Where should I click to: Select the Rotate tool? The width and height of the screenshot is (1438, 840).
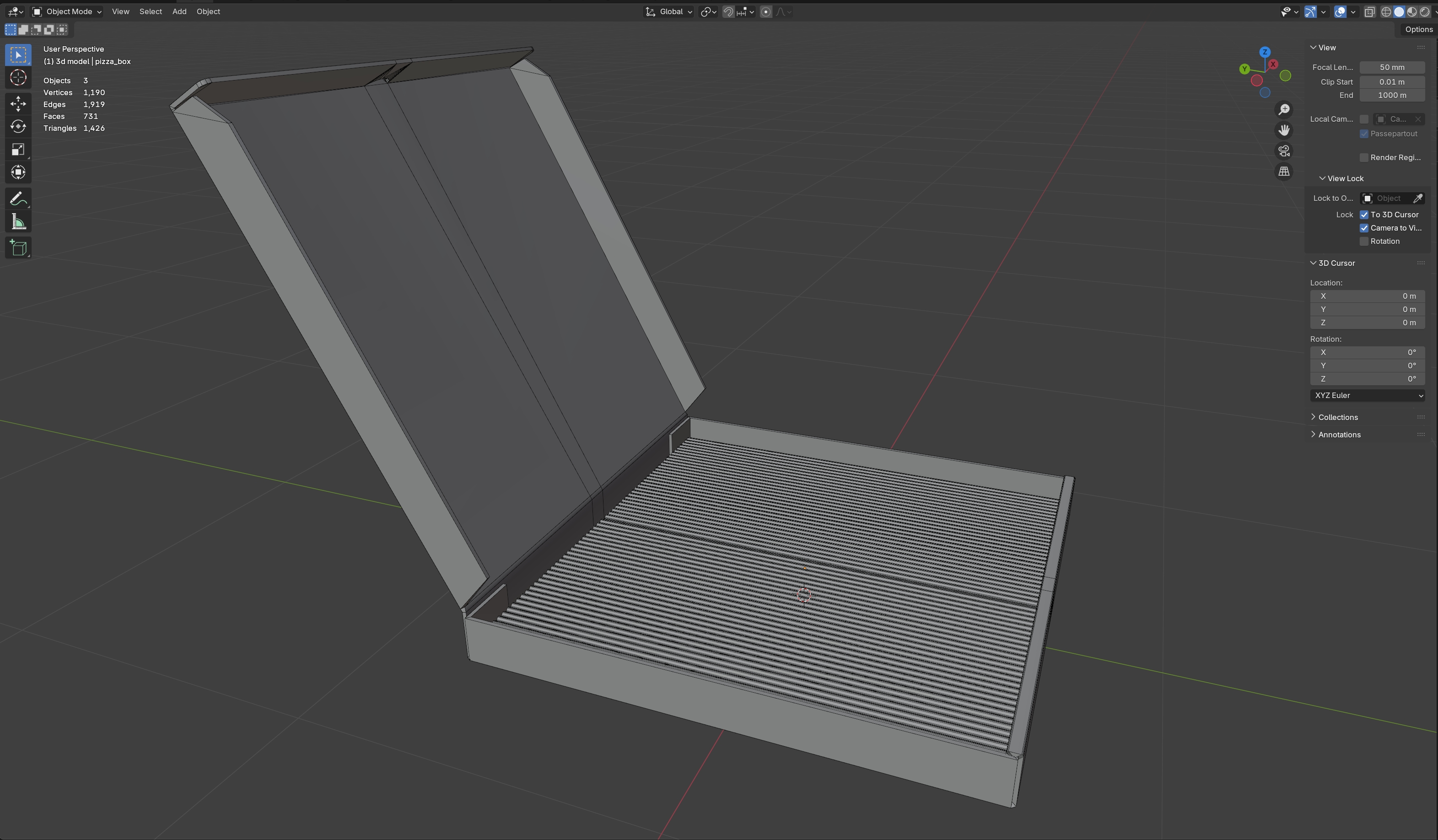[x=18, y=126]
